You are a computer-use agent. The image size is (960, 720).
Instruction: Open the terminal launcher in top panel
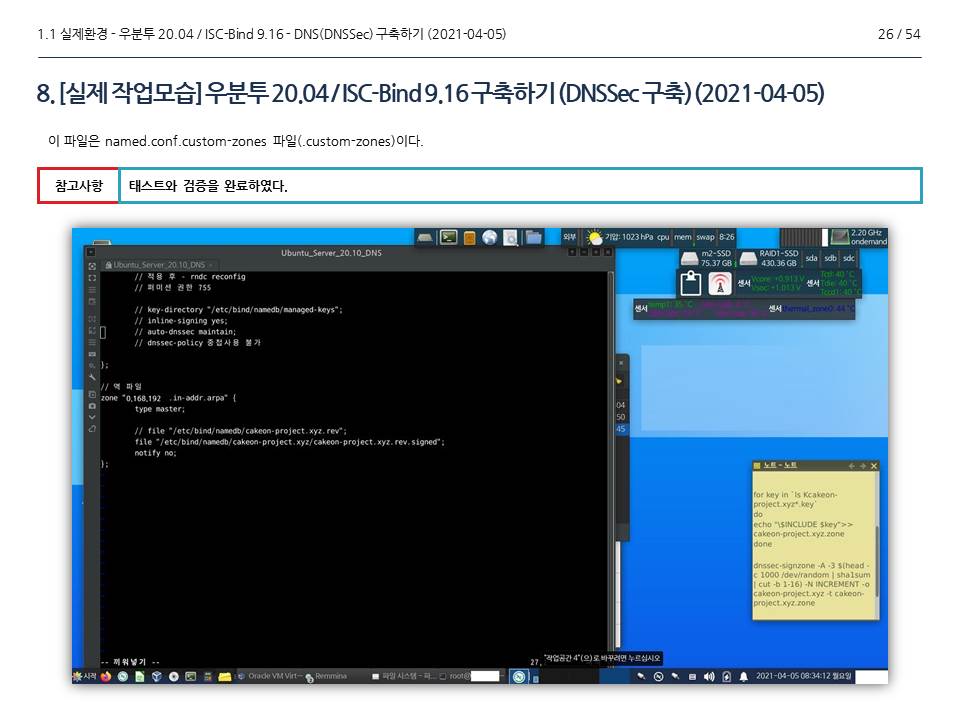[449, 237]
